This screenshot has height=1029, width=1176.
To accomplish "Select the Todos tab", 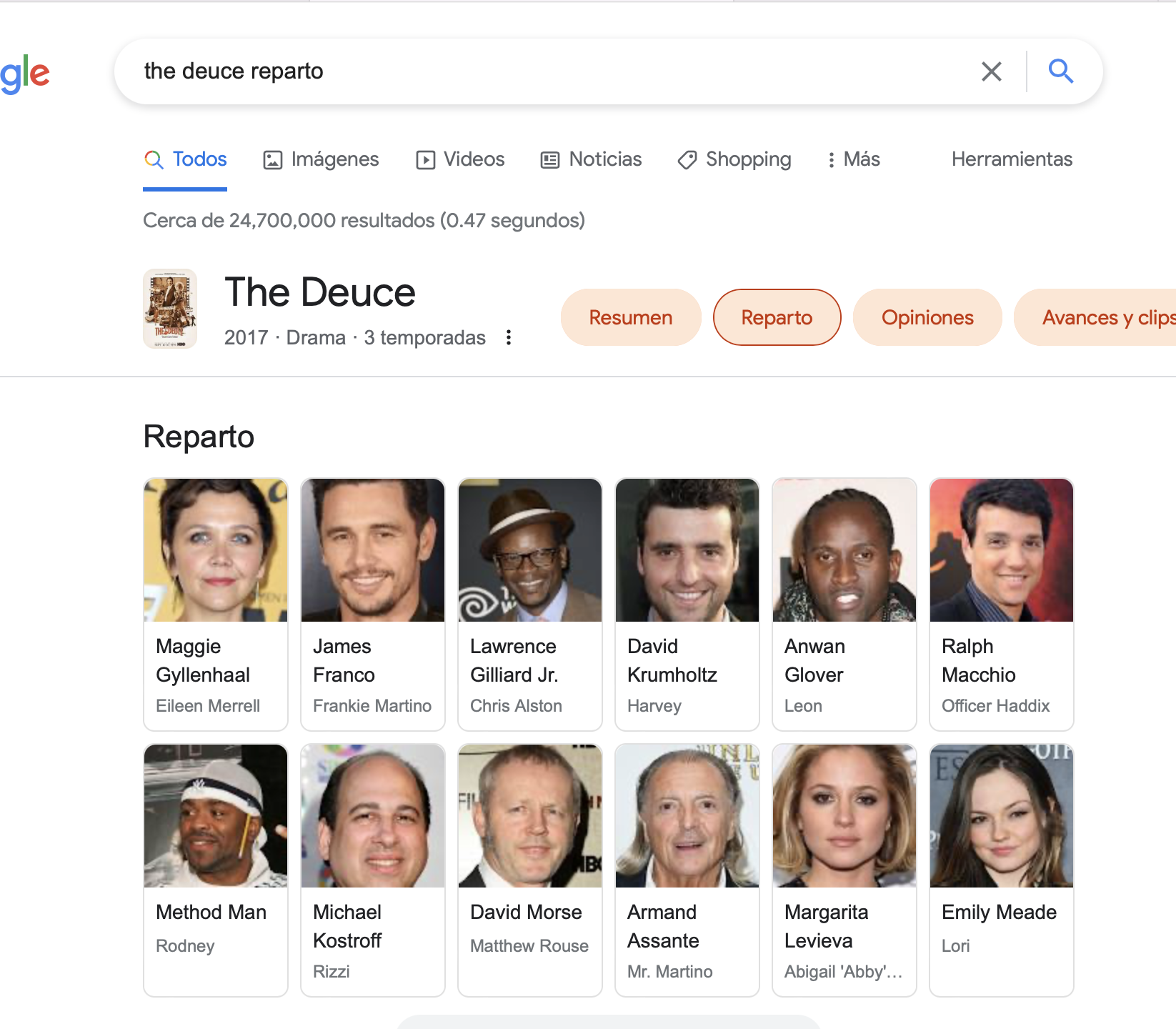I will [x=185, y=159].
